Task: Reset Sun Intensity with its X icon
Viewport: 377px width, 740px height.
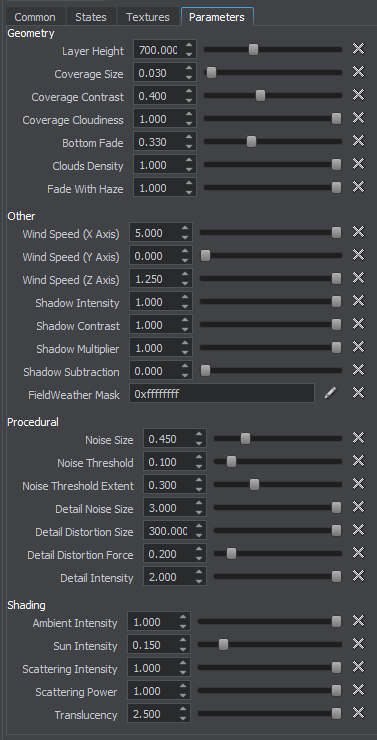Action: coord(359,644)
